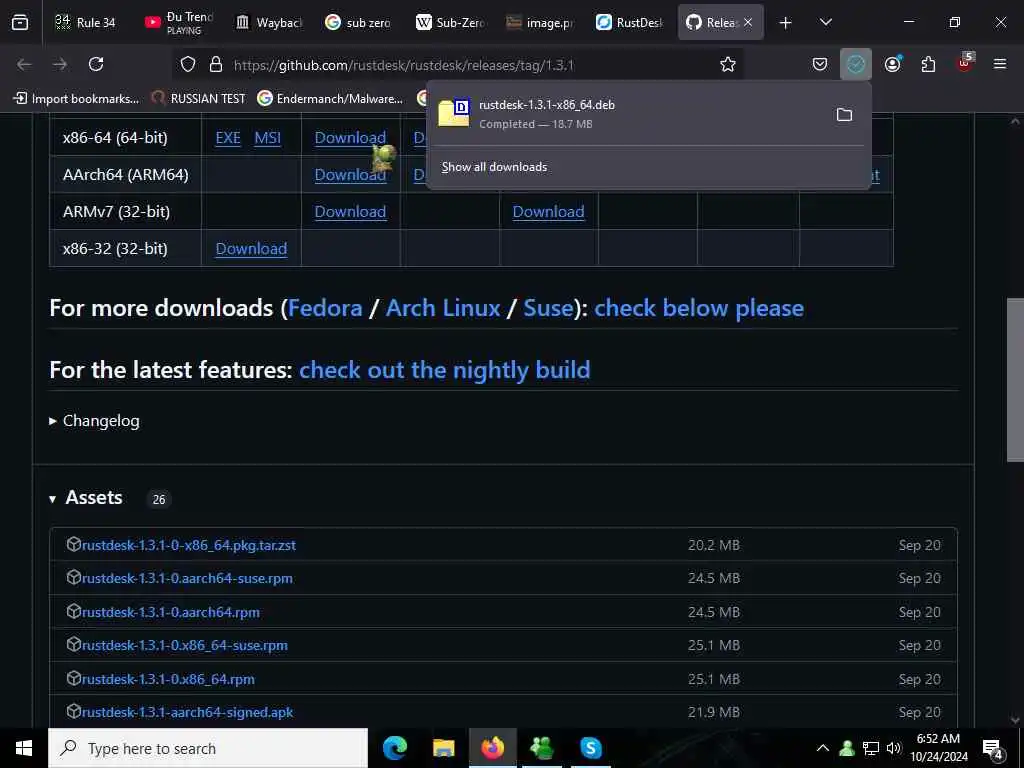Viewport: 1024px width, 768px height.
Task: Follow the check below please link
Action: coord(699,308)
